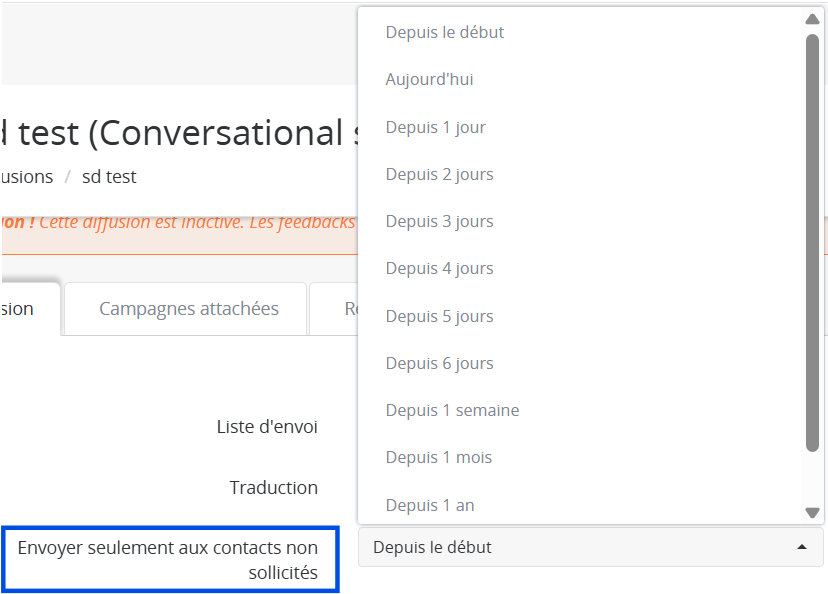This screenshot has height=594, width=828.
Task: Choose 'Depuis 3 jours' entry
Action: click(x=440, y=221)
